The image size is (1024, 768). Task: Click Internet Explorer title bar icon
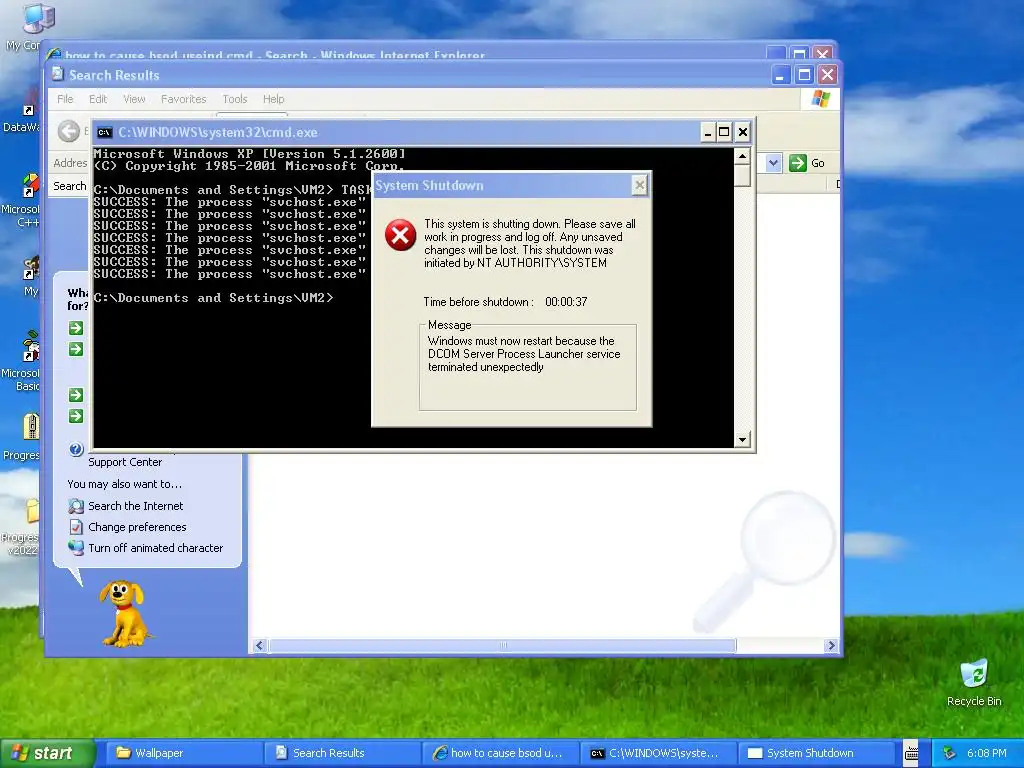(54, 55)
